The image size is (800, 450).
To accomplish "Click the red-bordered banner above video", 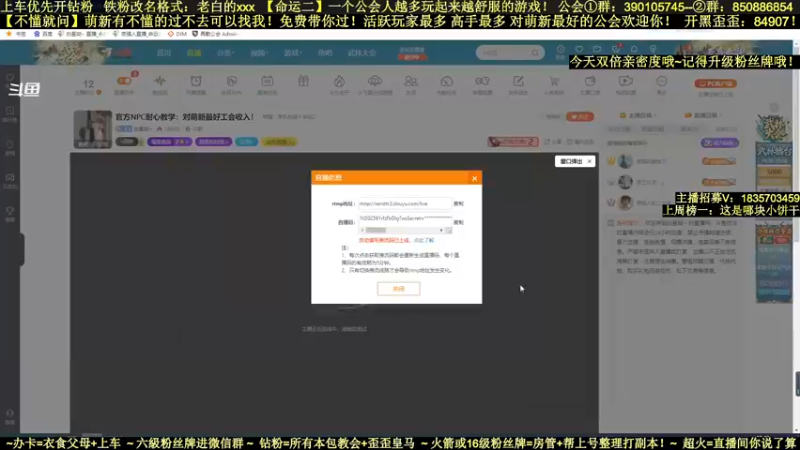I will [x=513, y=141].
